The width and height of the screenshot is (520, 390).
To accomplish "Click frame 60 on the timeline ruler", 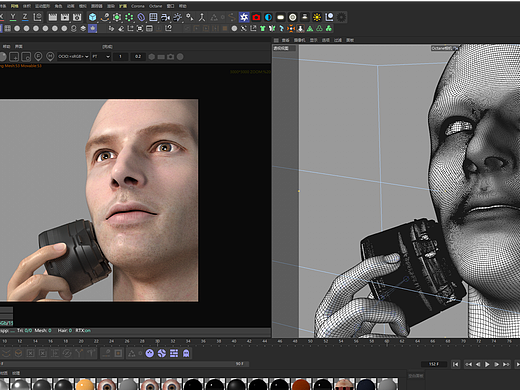I will click(x=387, y=341).
